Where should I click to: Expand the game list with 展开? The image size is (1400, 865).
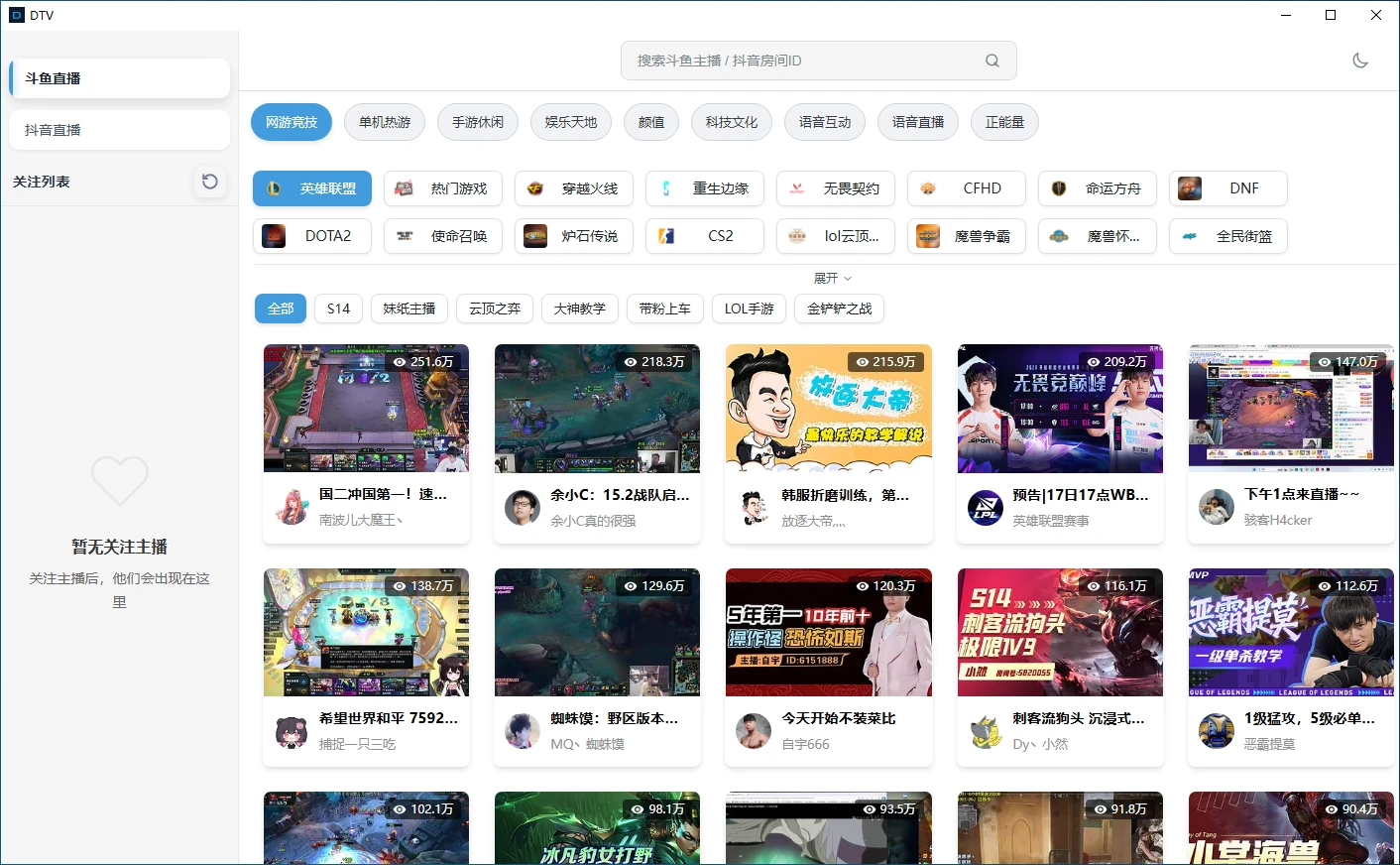click(832, 279)
